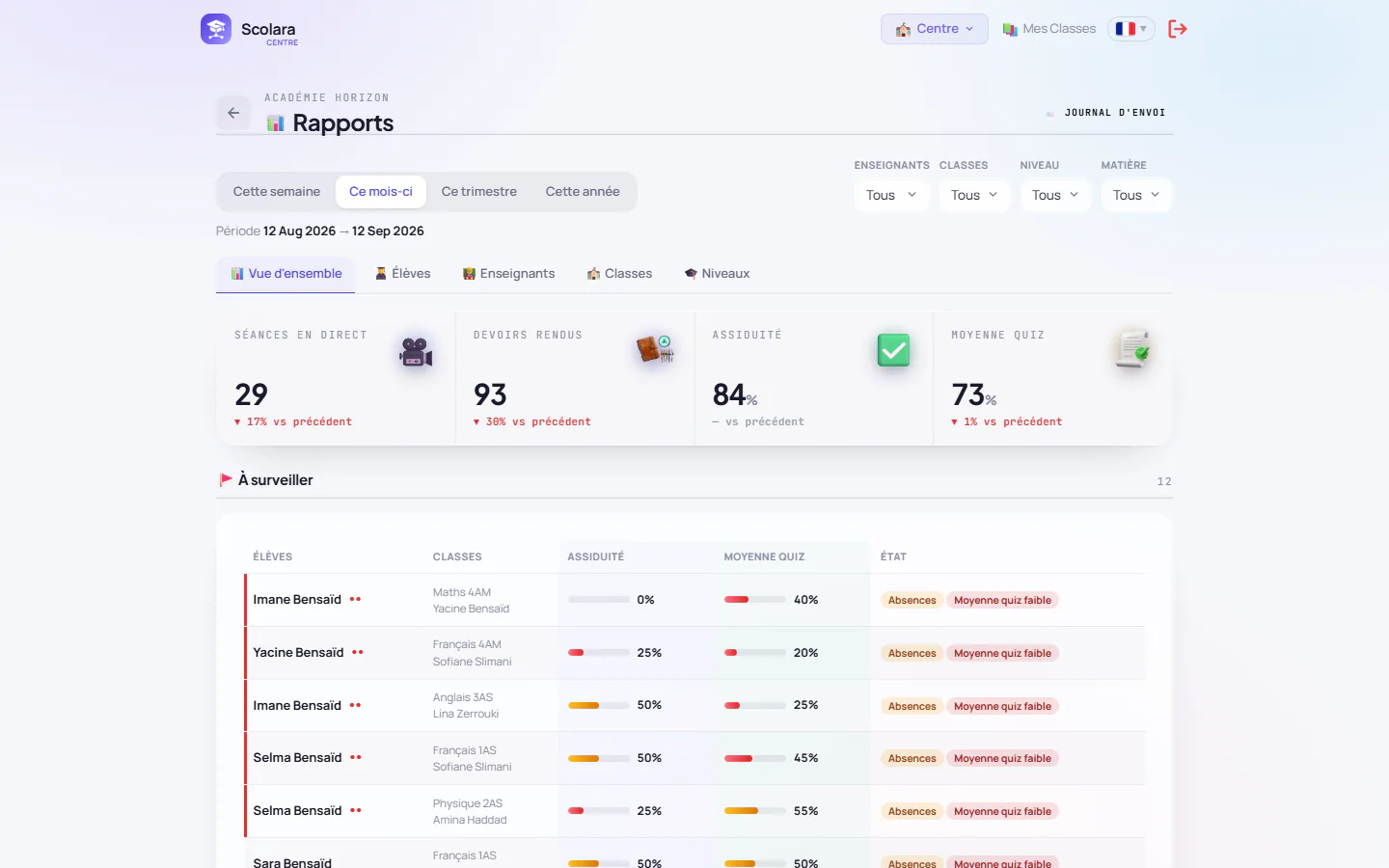Expand the Niveau filter dropdown

1055,195
